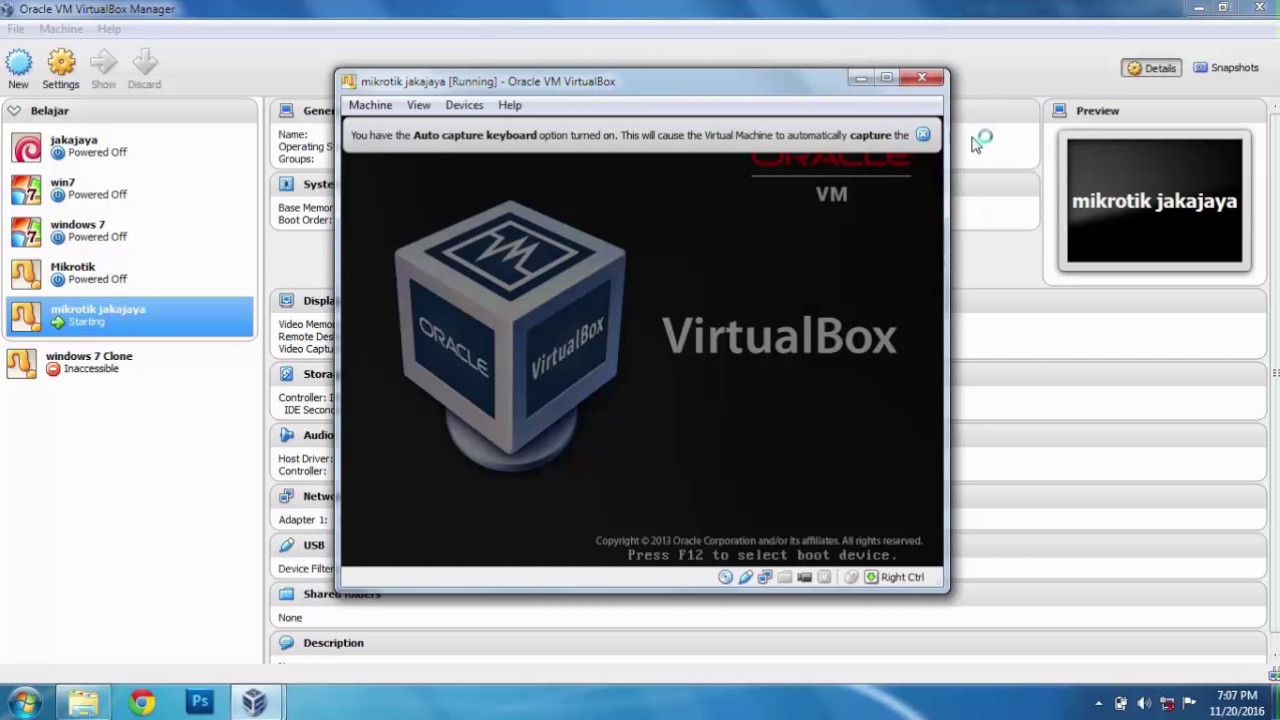Viewport: 1280px width, 720px height.
Task: Click the optical disk status icon
Action: click(x=725, y=577)
